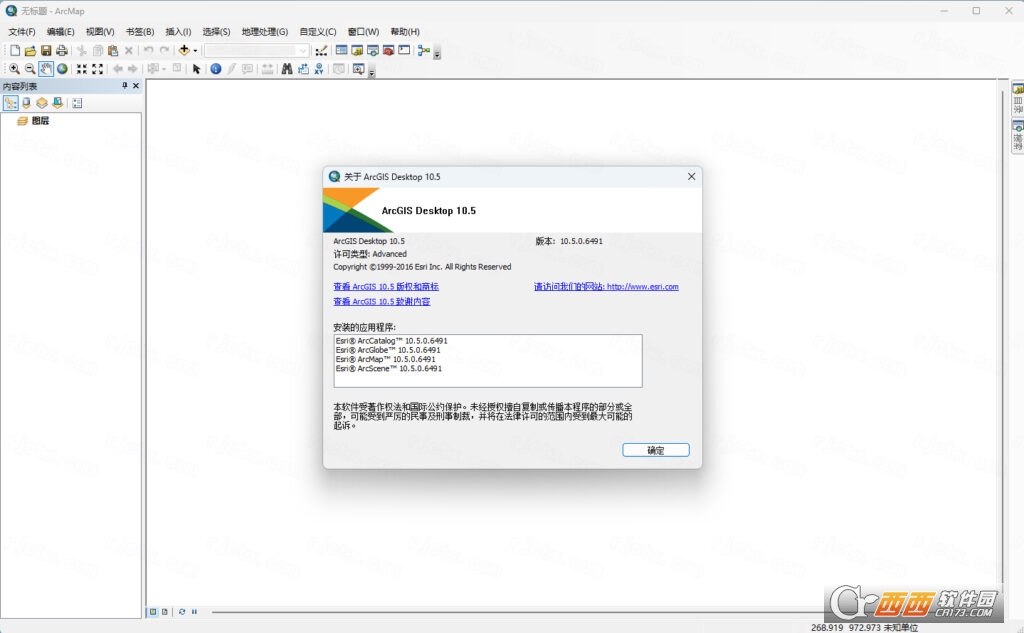This screenshot has height=633, width=1024.
Task: Select the Esri ArcMap 10.5.0.6491 entry
Action: coord(385,359)
